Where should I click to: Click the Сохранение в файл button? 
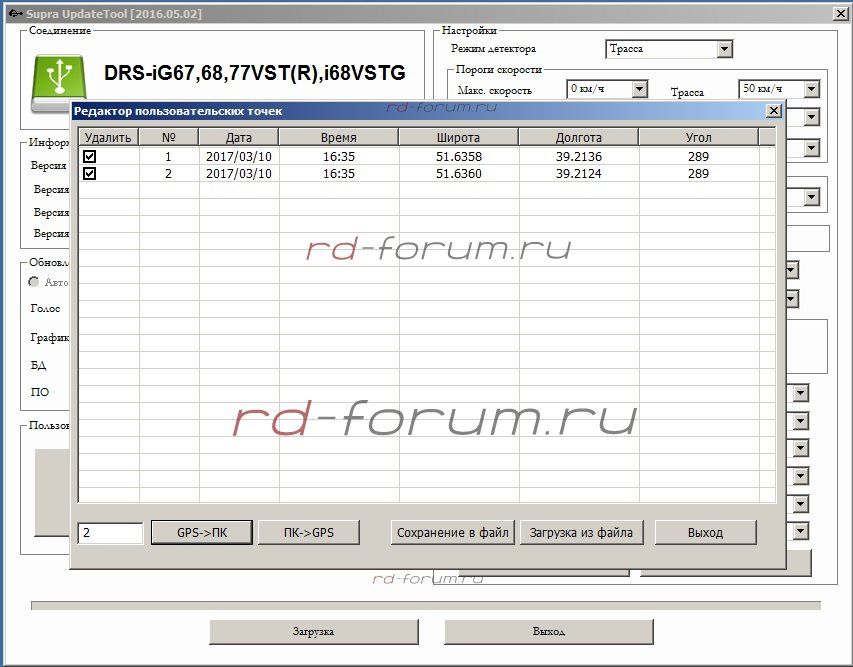pyautogui.click(x=453, y=533)
